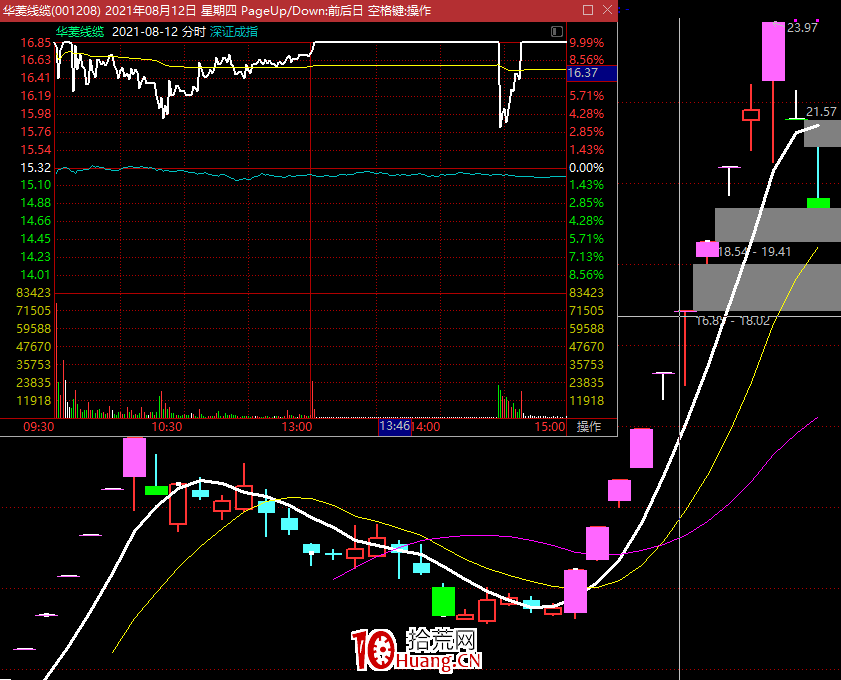Click the 9.99% limit-up percentage label
The width and height of the screenshot is (841, 680).
[x=587, y=43]
